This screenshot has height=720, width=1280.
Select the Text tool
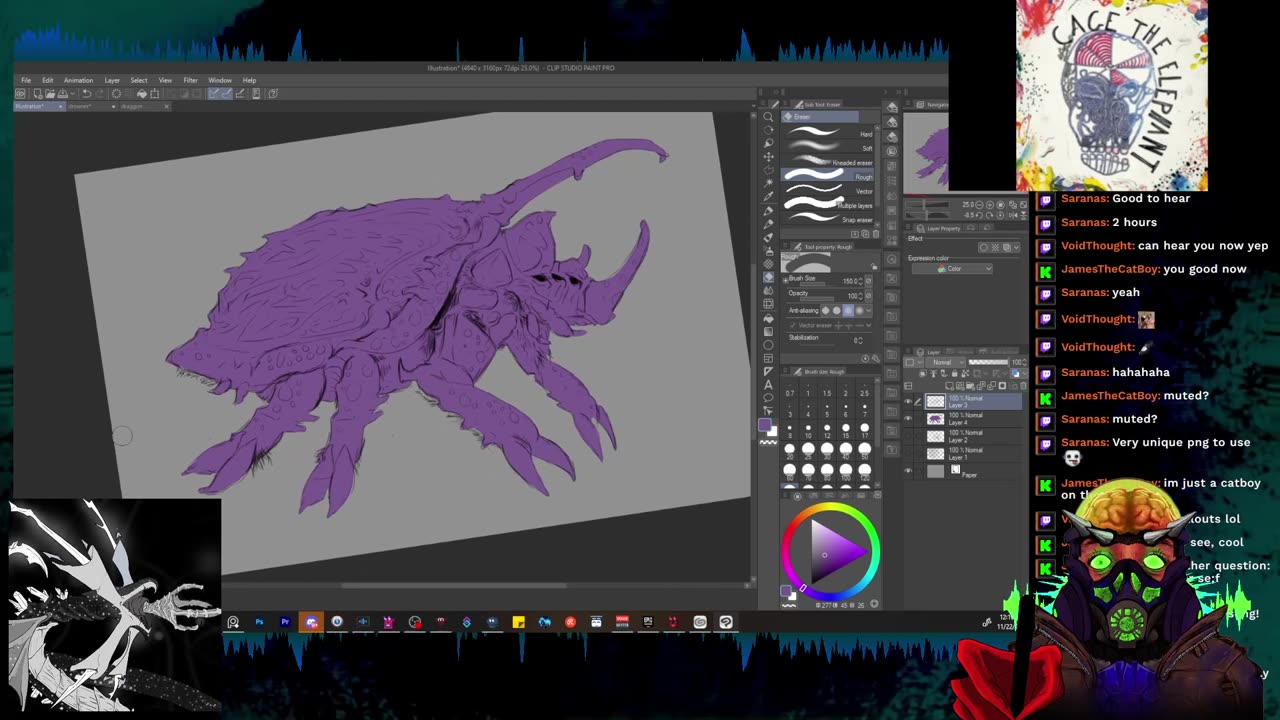[x=768, y=385]
